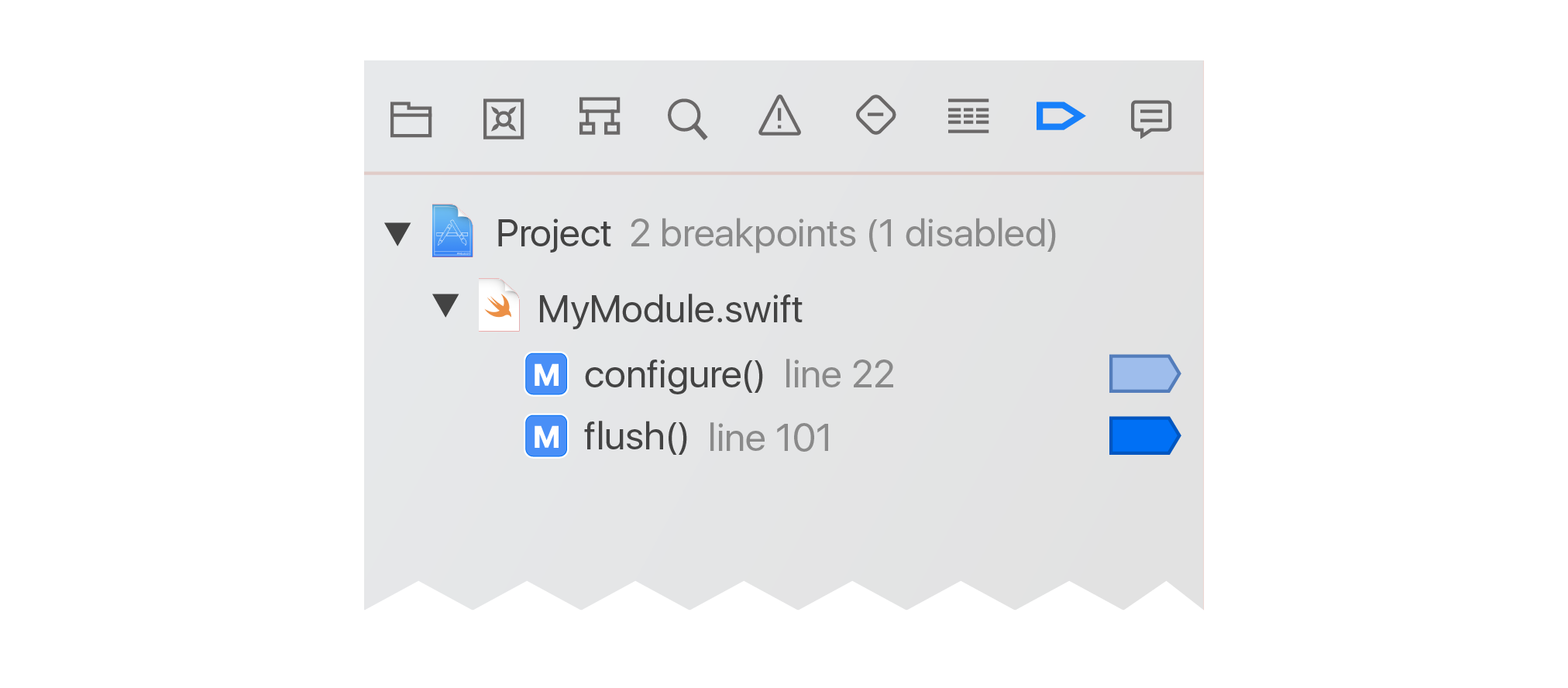Show the Symbol navigator hierarchy icon
This screenshot has width=1568, height=688.
click(600, 116)
